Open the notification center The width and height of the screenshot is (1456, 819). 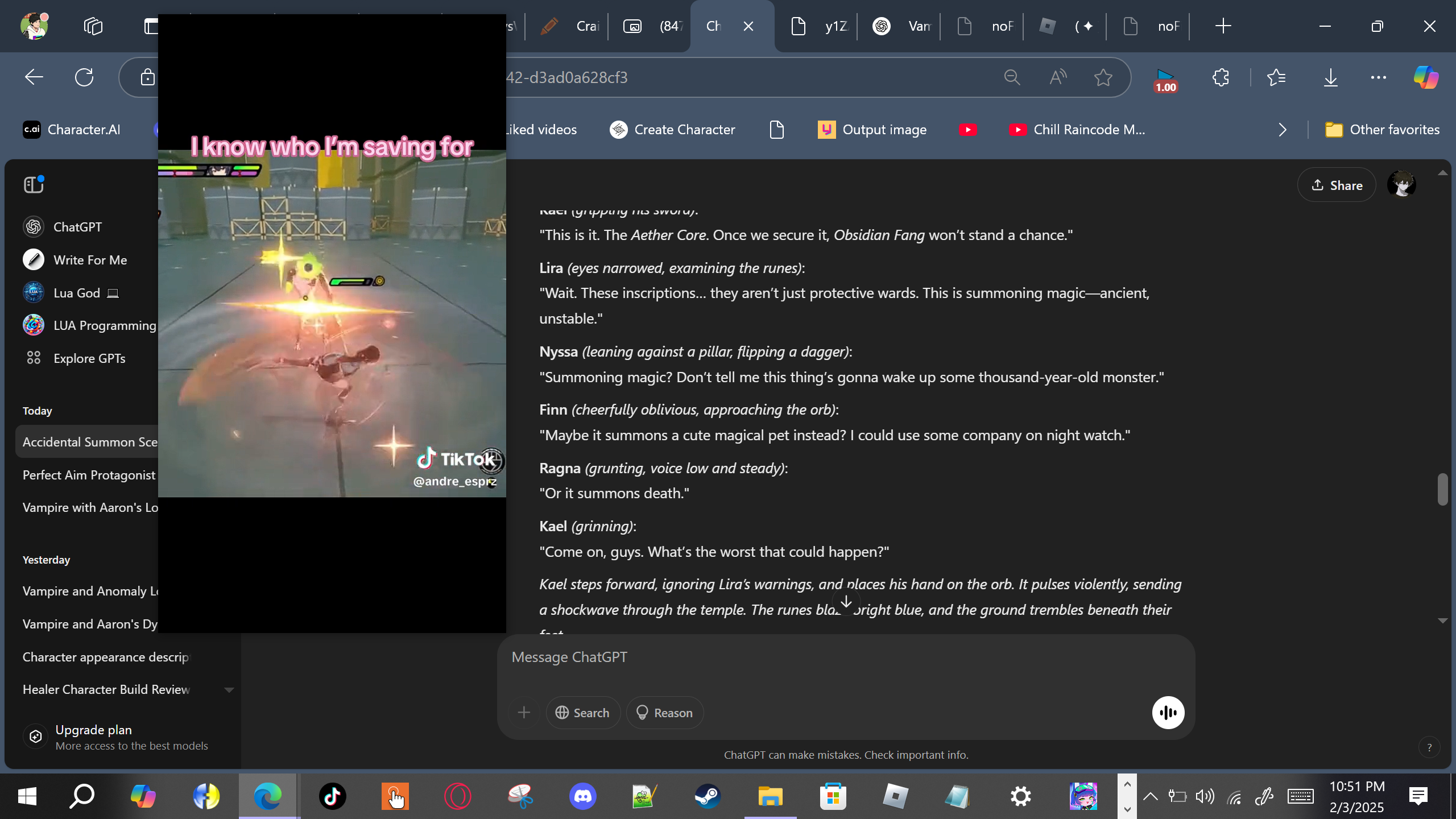click(1418, 796)
